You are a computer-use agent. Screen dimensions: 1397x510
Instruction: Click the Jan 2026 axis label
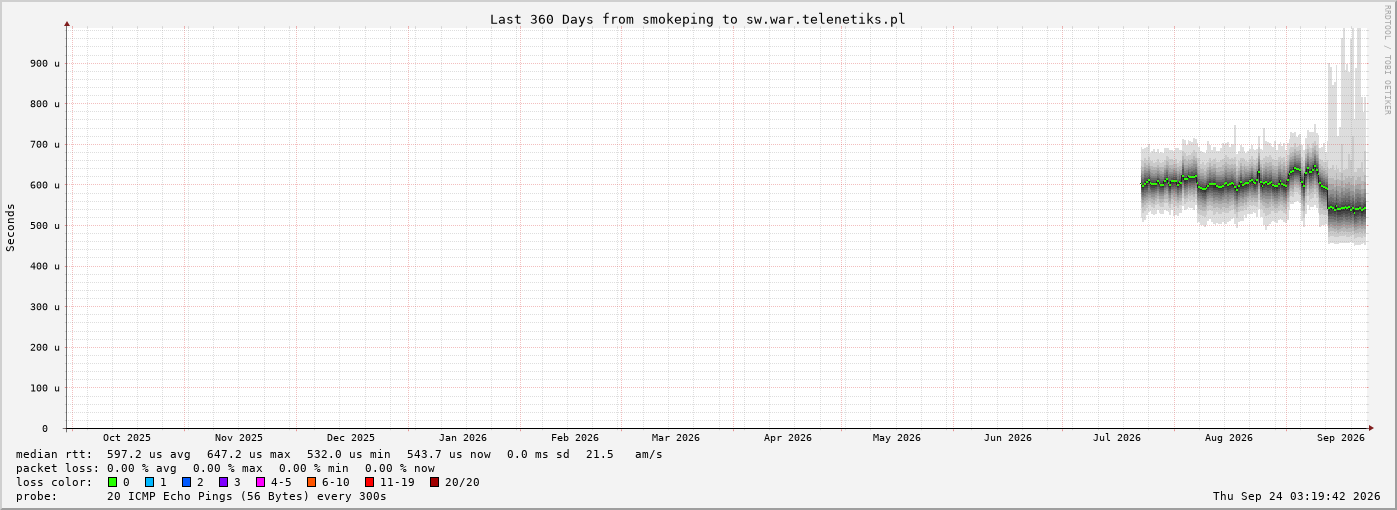tap(463, 437)
